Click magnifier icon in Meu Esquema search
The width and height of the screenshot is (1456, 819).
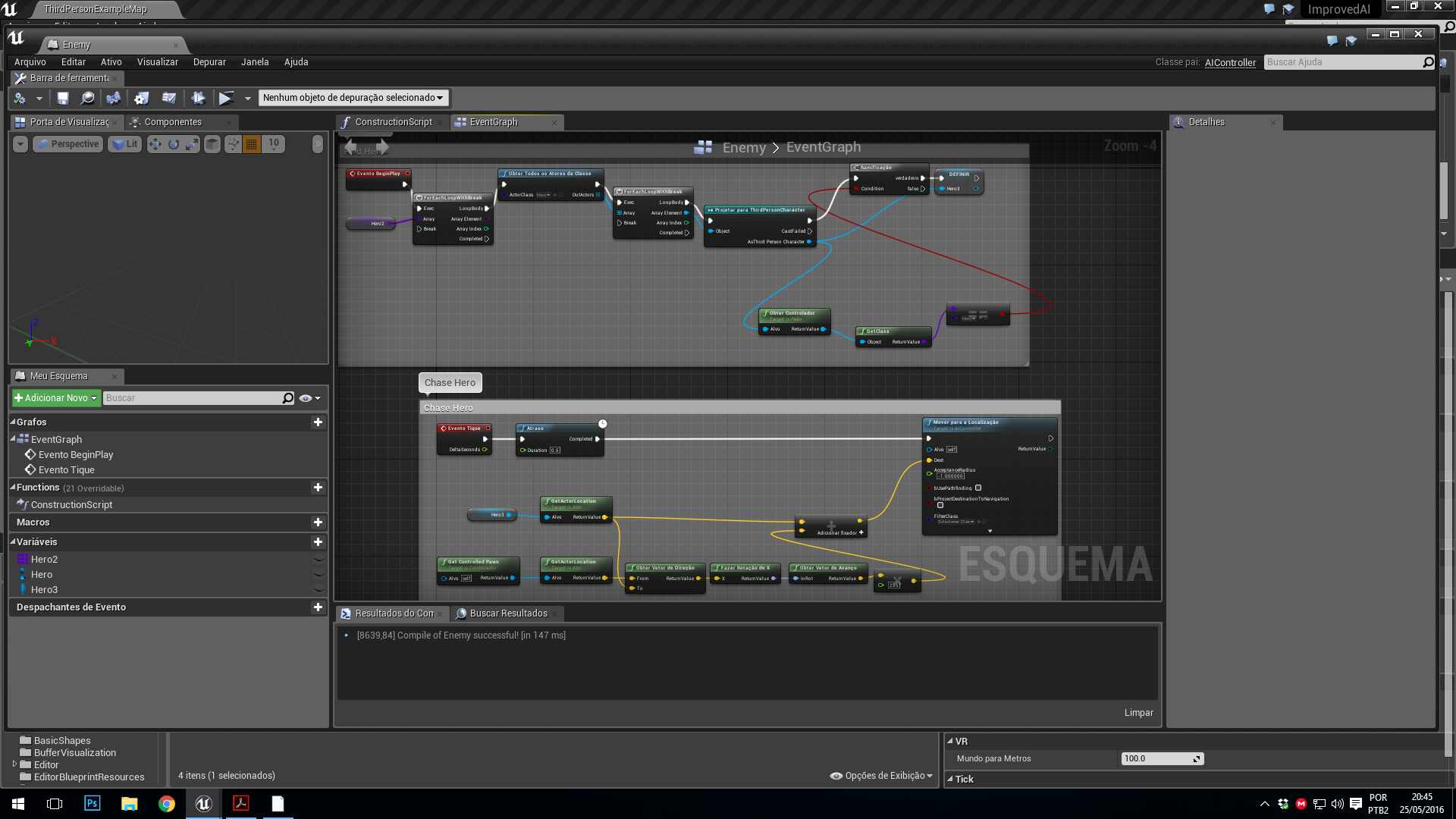click(287, 398)
